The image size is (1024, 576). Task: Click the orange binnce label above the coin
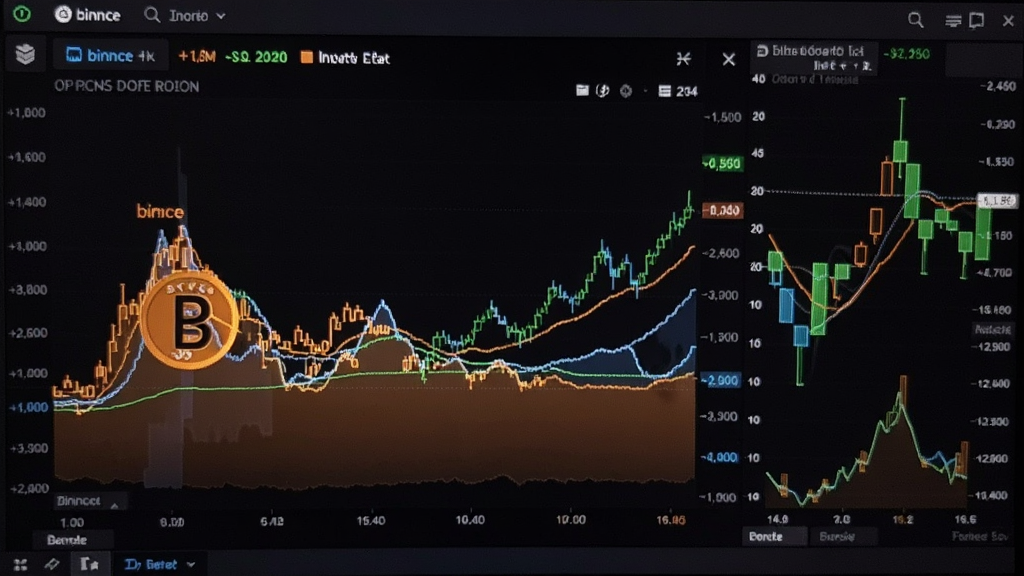(160, 212)
